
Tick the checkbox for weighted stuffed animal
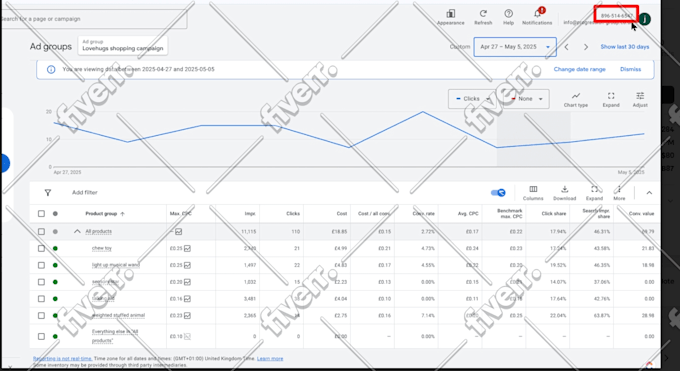tap(41, 315)
